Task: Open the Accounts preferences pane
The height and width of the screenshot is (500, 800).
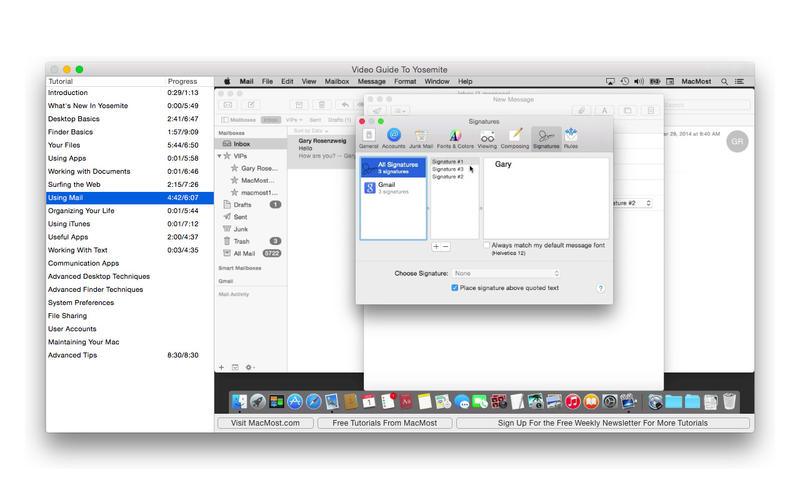Action: [393, 137]
